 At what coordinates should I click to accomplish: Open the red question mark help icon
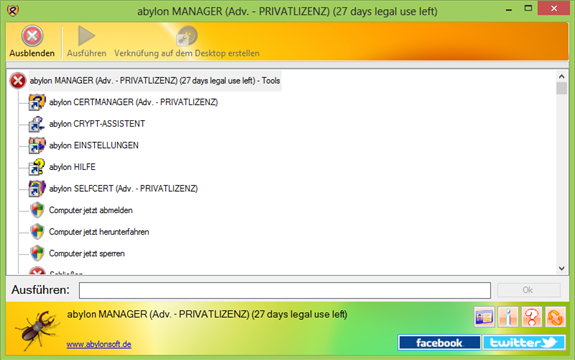532,317
